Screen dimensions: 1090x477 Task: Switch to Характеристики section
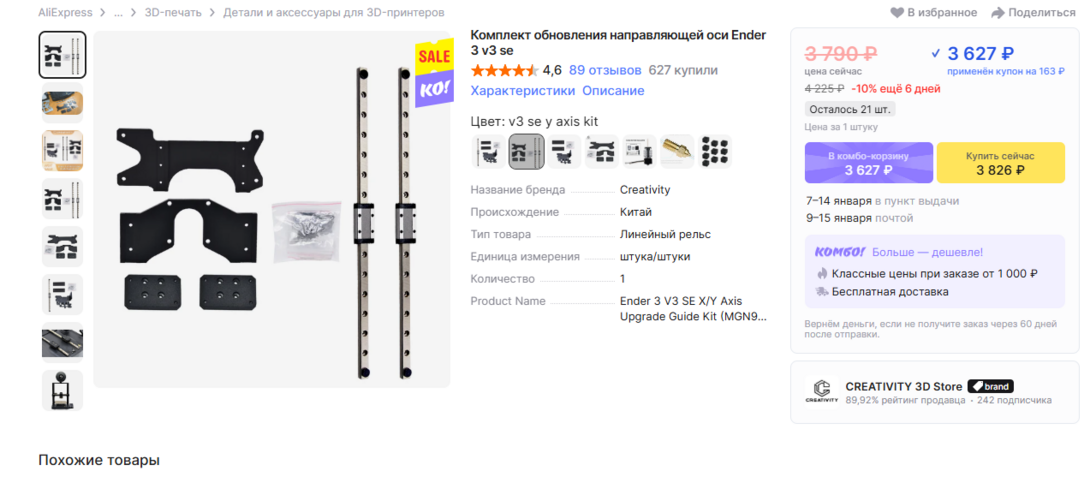coord(523,91)
